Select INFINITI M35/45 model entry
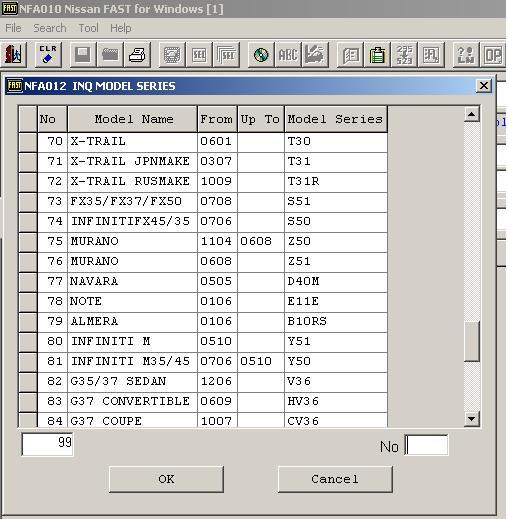Viewport: 508px width, 519px height. pos(132,362)
